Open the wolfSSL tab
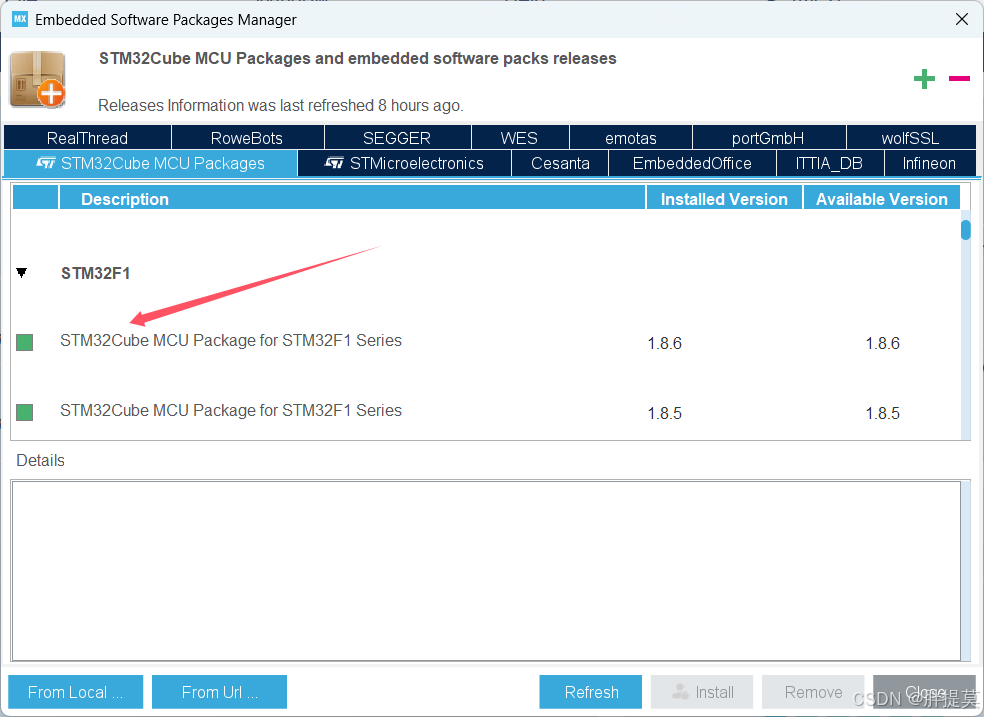The width and height of the screenshot is (984, 717). (x=911, y=137)
